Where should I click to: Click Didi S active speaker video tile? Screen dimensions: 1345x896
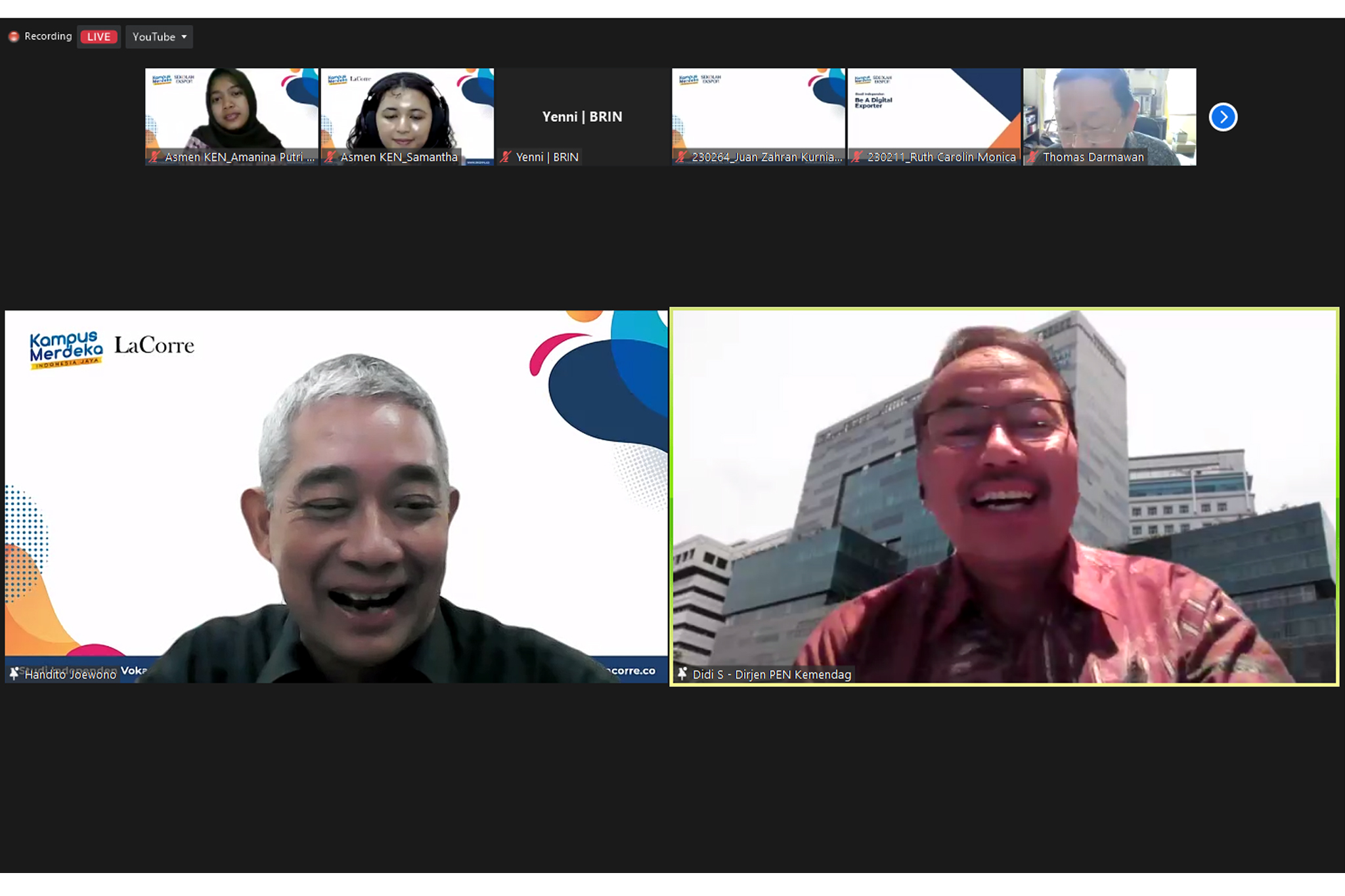[x=1004, y=496]
